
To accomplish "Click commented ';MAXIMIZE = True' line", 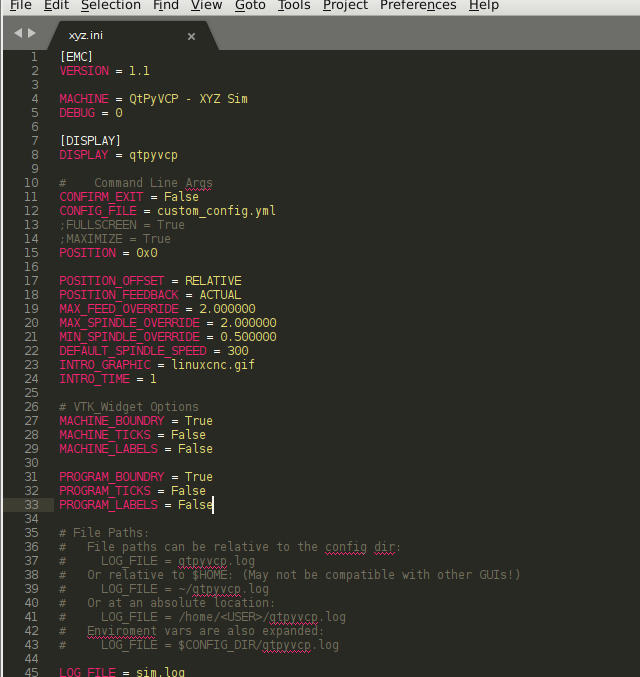I will (115, 239).
